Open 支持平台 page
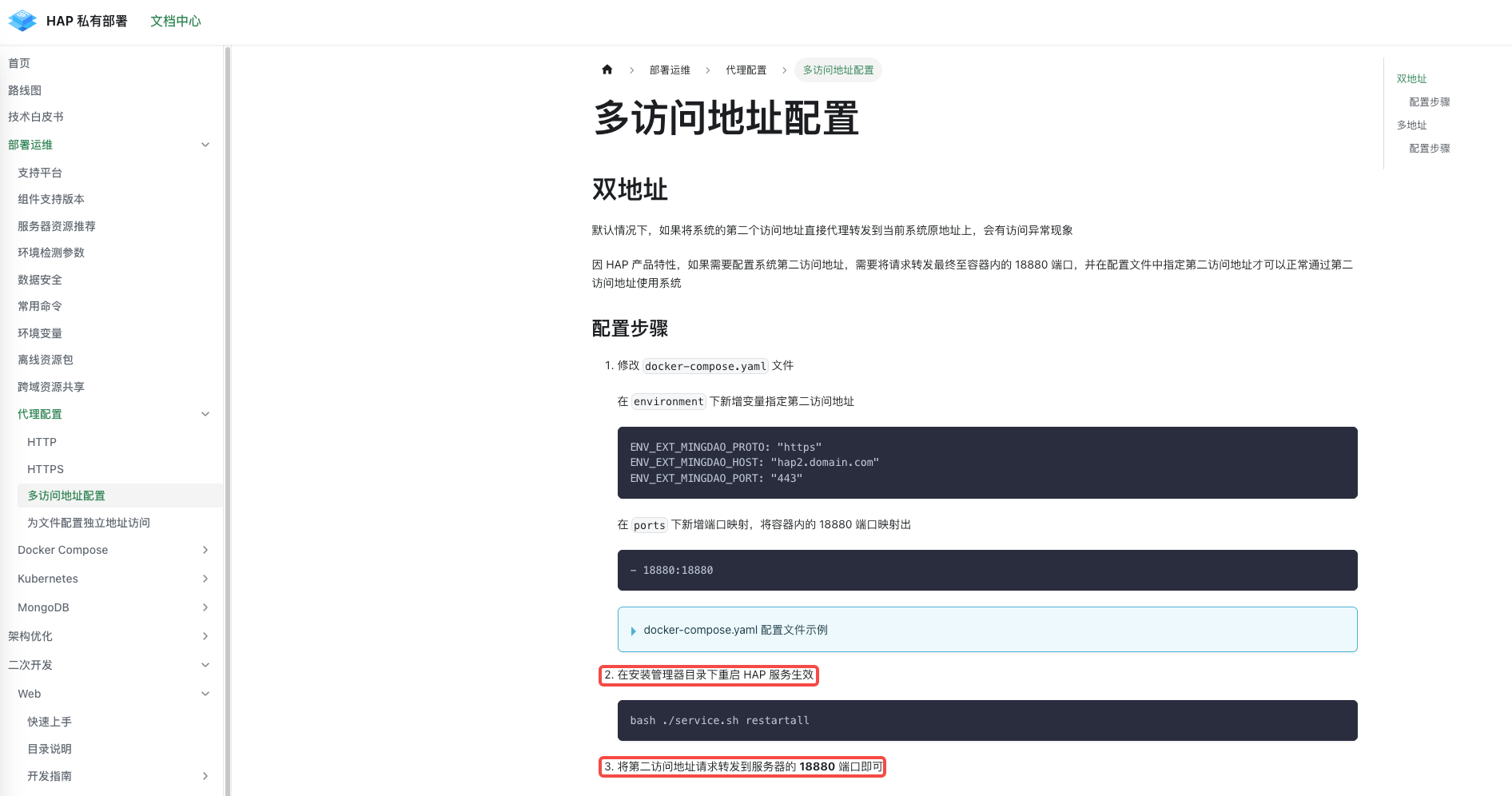This screenshot has width=1512, height=796. [x=40, y=173]
